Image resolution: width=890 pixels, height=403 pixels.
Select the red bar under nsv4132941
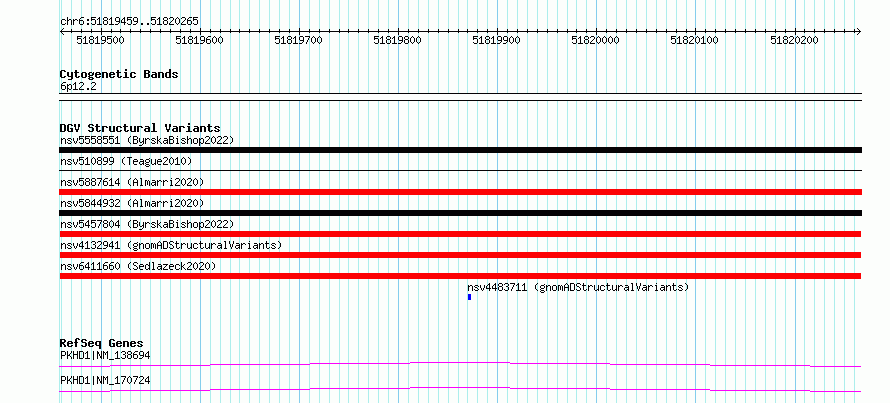[x=460, y=255]
